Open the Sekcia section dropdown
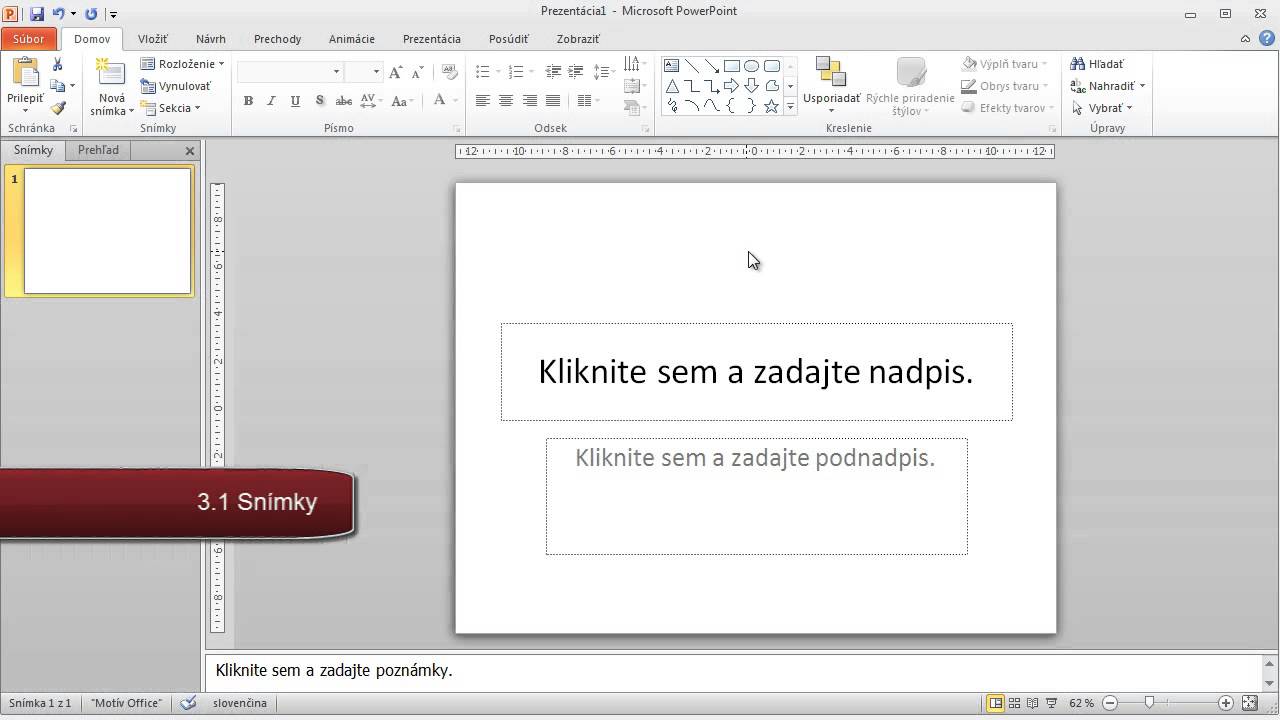This screenshot has width=1280, height=720. [170, 108]
